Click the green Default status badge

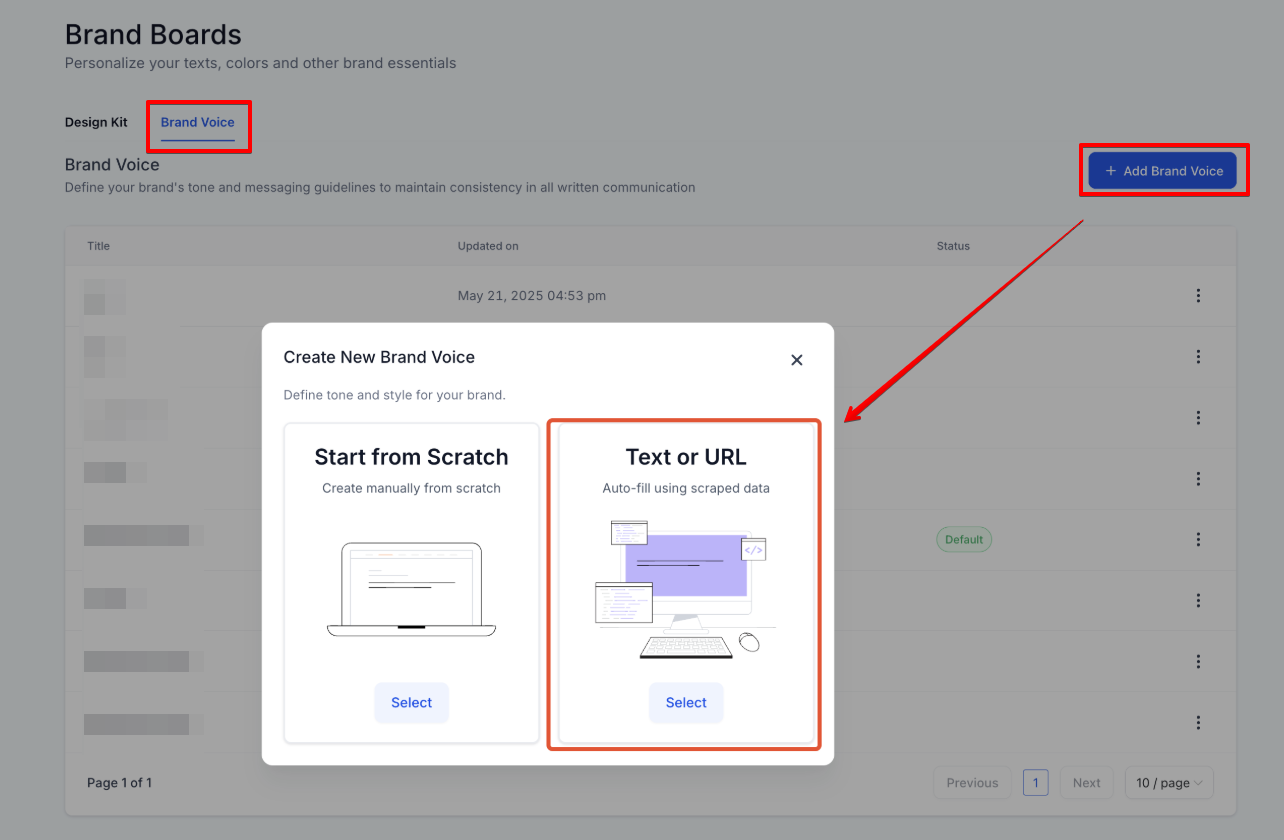tap(964, 540)
